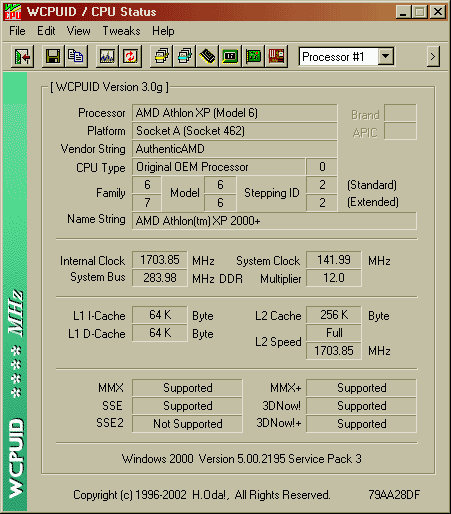Viewport: 451px width, 514px height.
Task: Click L2 Speed value Full
Action: 334,333
